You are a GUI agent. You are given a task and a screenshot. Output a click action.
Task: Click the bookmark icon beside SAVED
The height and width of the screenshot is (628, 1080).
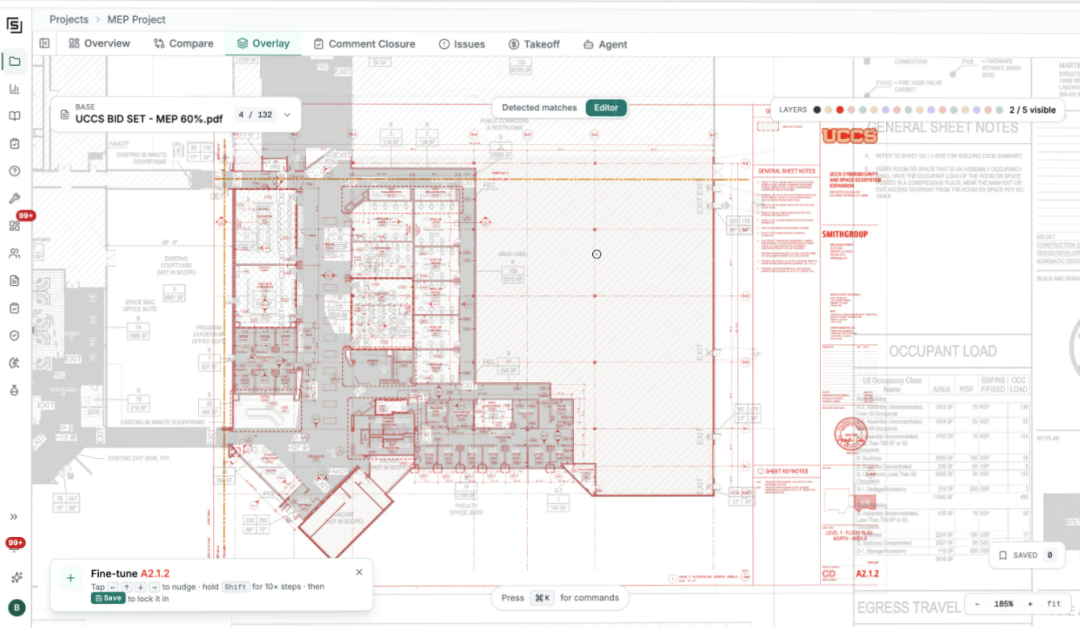pos(1003,555)
